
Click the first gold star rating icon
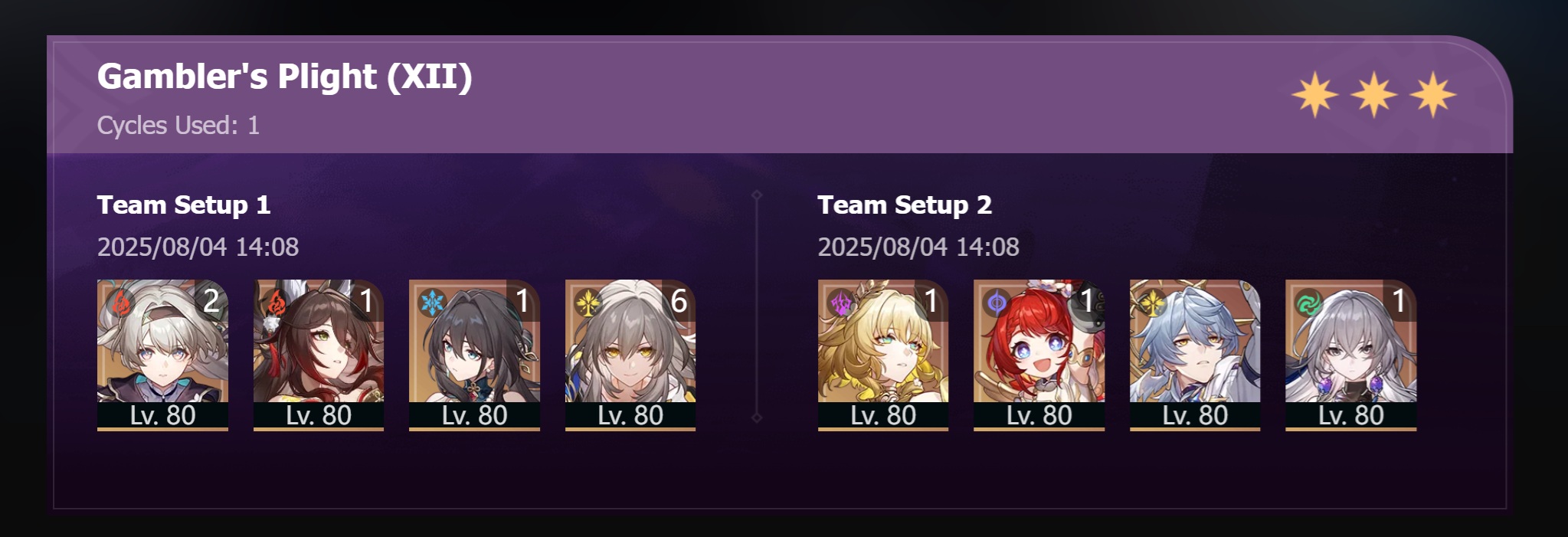[x=1314, y=95]
